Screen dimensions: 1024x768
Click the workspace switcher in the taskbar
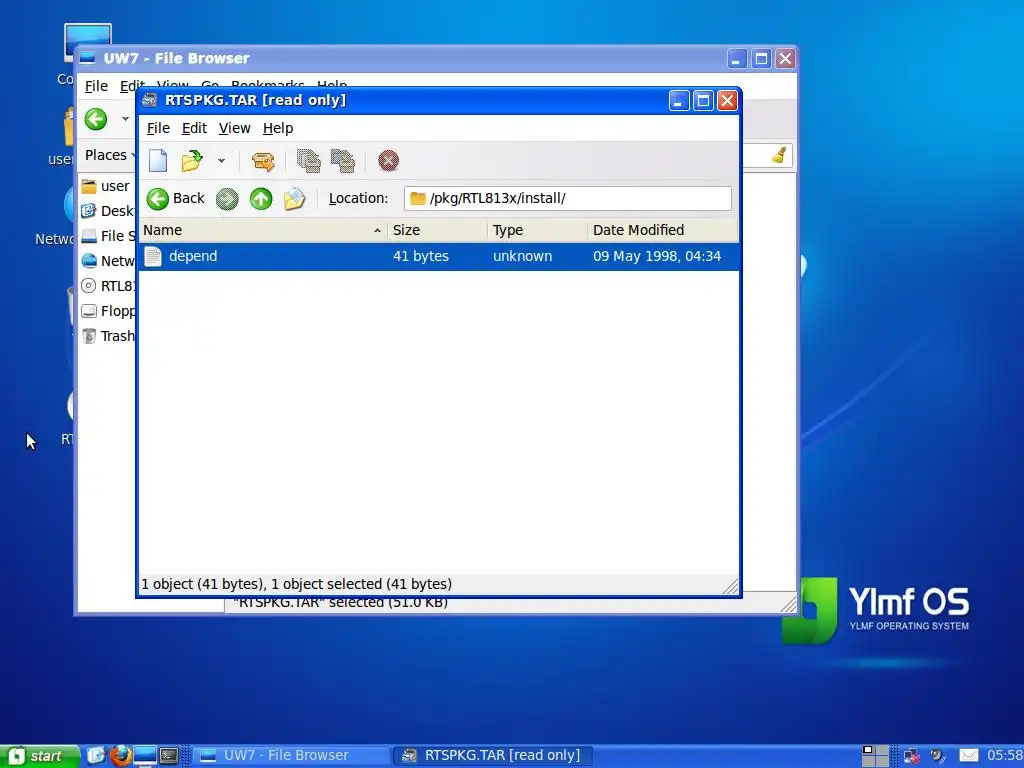[875, 756]
